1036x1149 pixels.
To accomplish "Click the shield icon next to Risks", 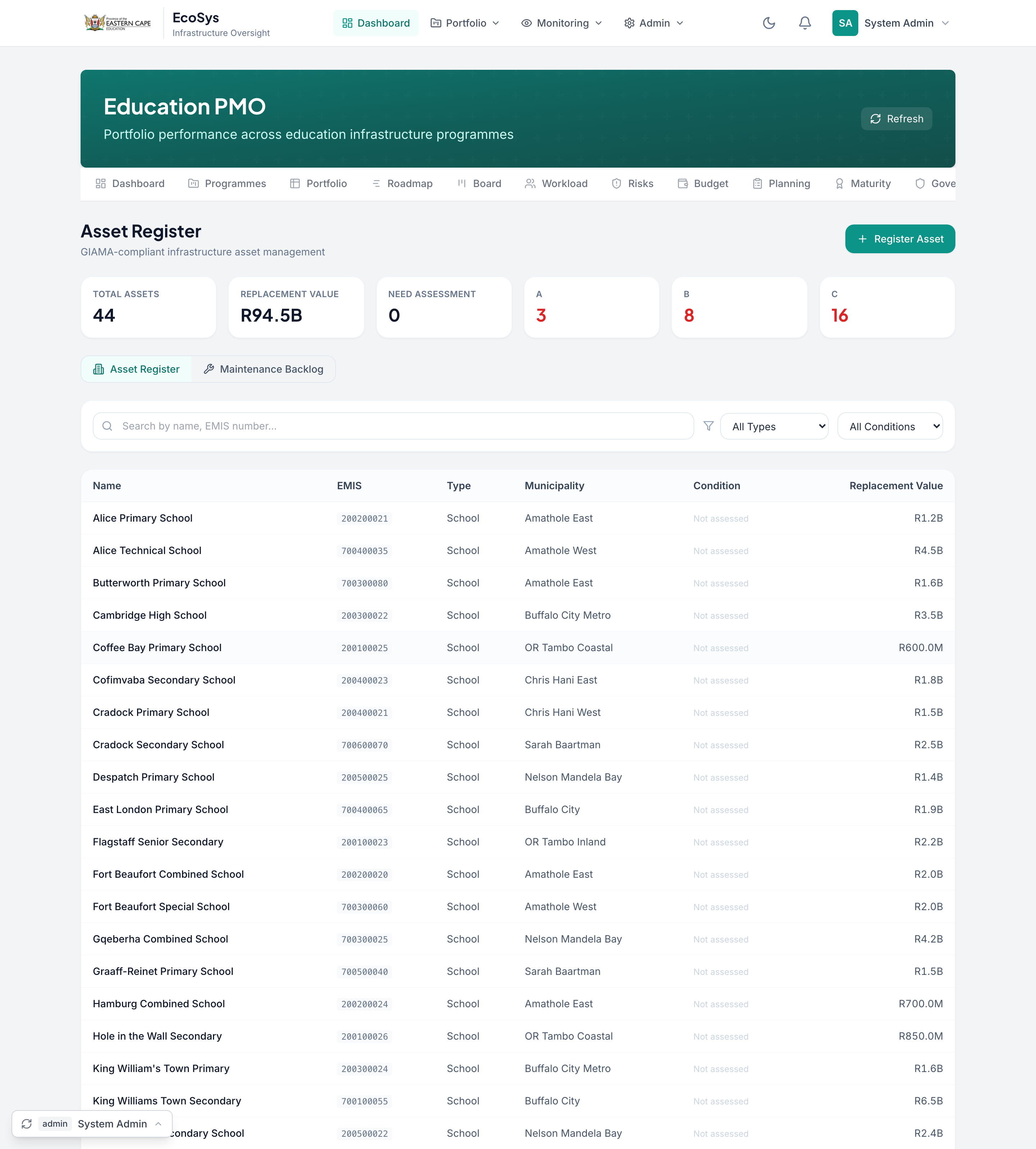I will coord(617,183).
